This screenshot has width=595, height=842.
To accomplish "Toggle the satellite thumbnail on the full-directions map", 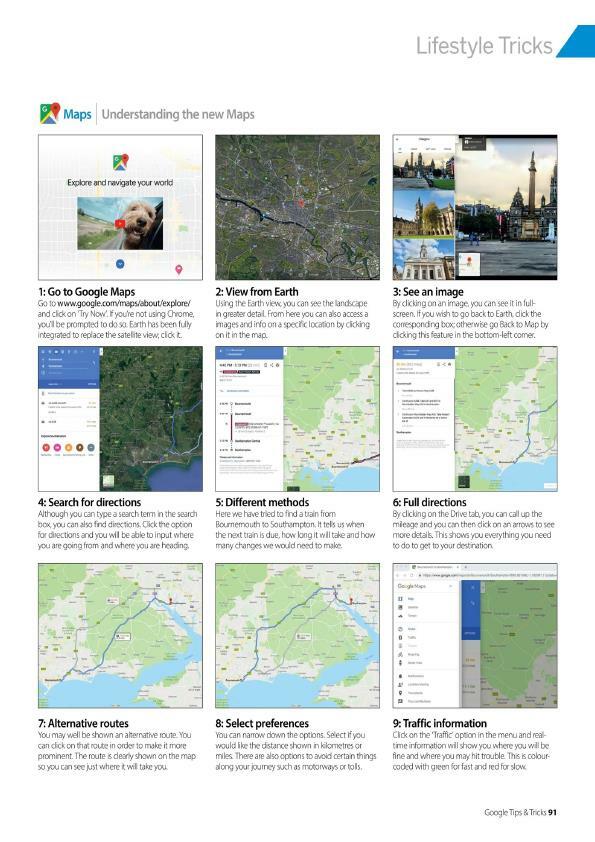I will tap(463, 481).
